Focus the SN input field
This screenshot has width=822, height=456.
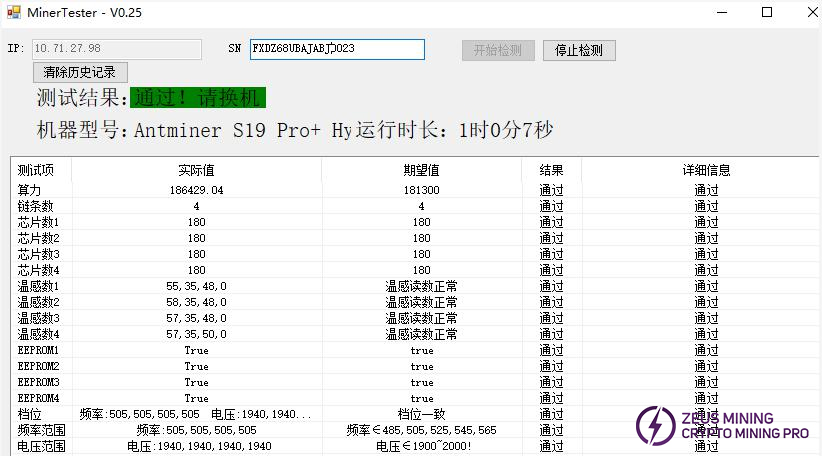(337, 49)
